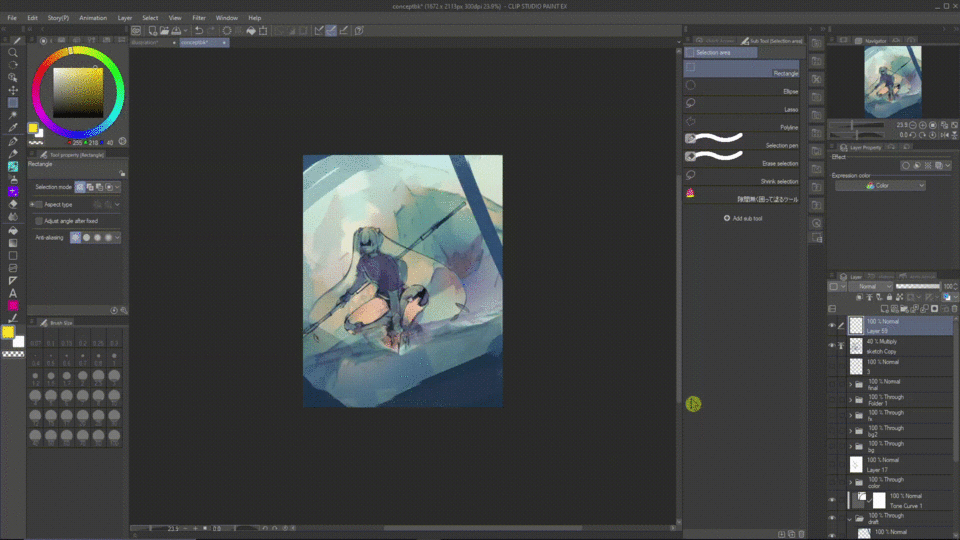Select the Text tool letter A

(x=12, y=293)
